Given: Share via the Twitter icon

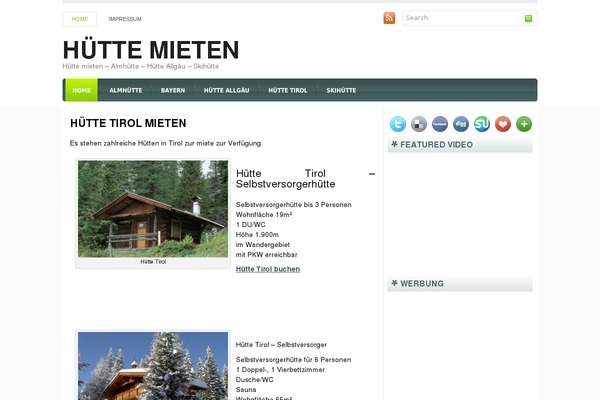Looking at the screenshot, I should pos(398,124).
